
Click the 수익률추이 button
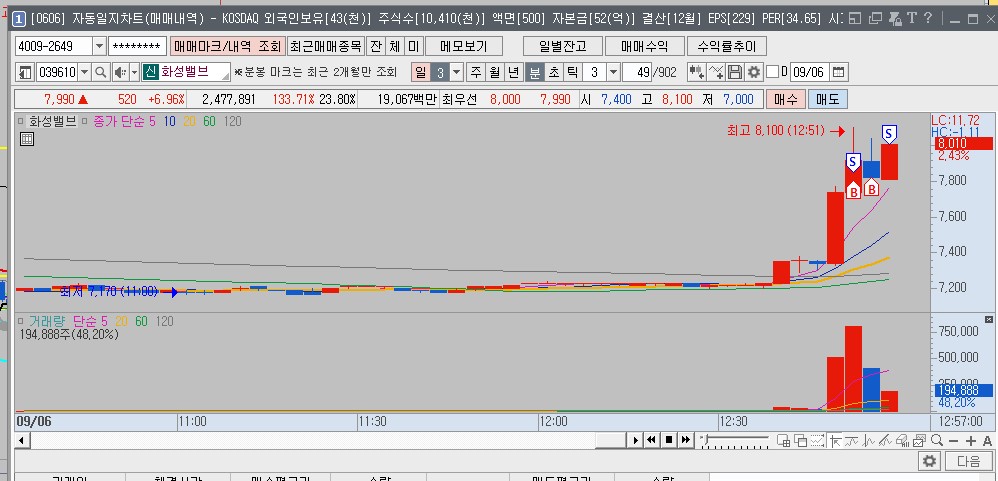click(x=727, y=46)
